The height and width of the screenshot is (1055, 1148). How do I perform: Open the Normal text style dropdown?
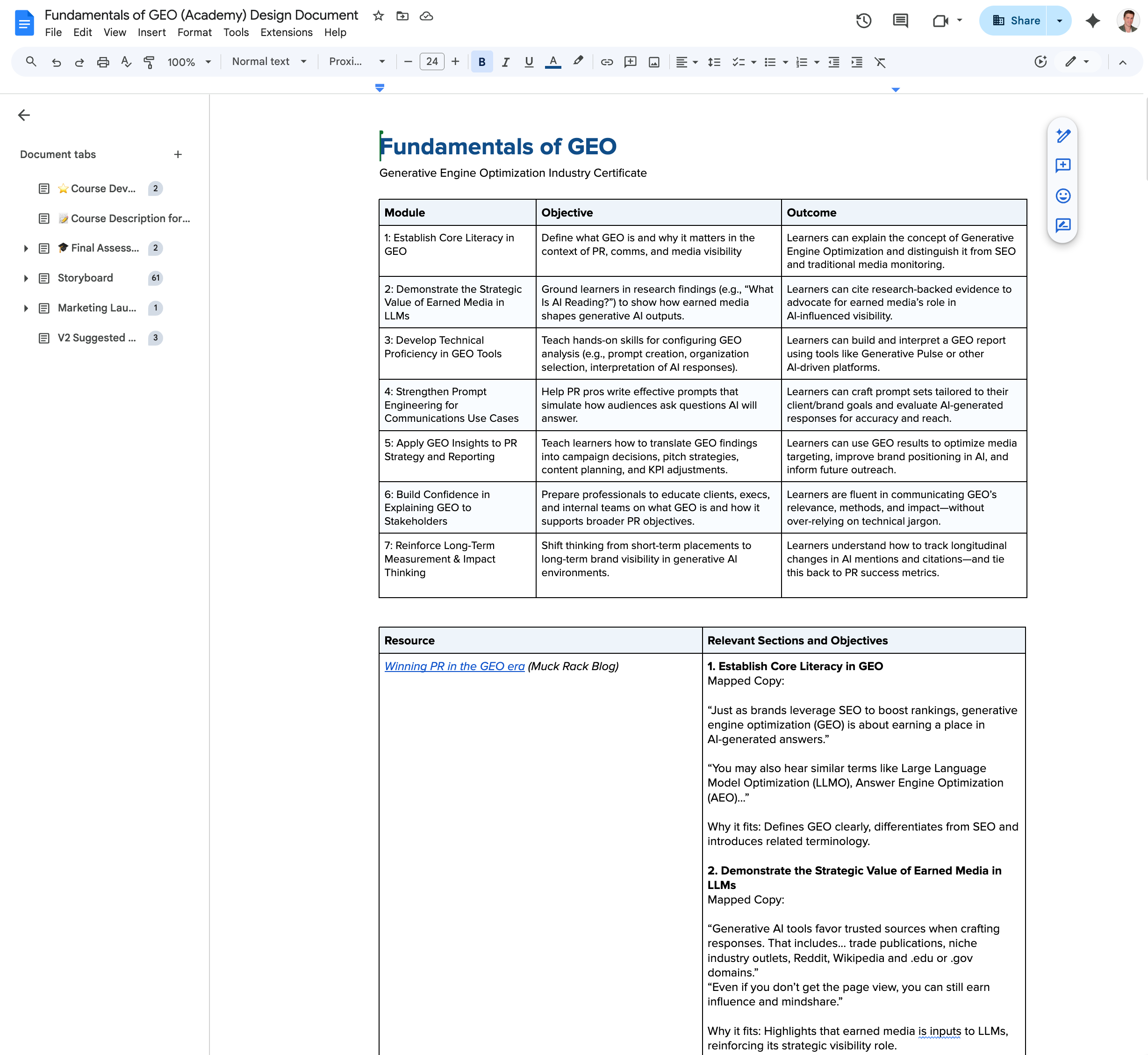coord(269,62)
